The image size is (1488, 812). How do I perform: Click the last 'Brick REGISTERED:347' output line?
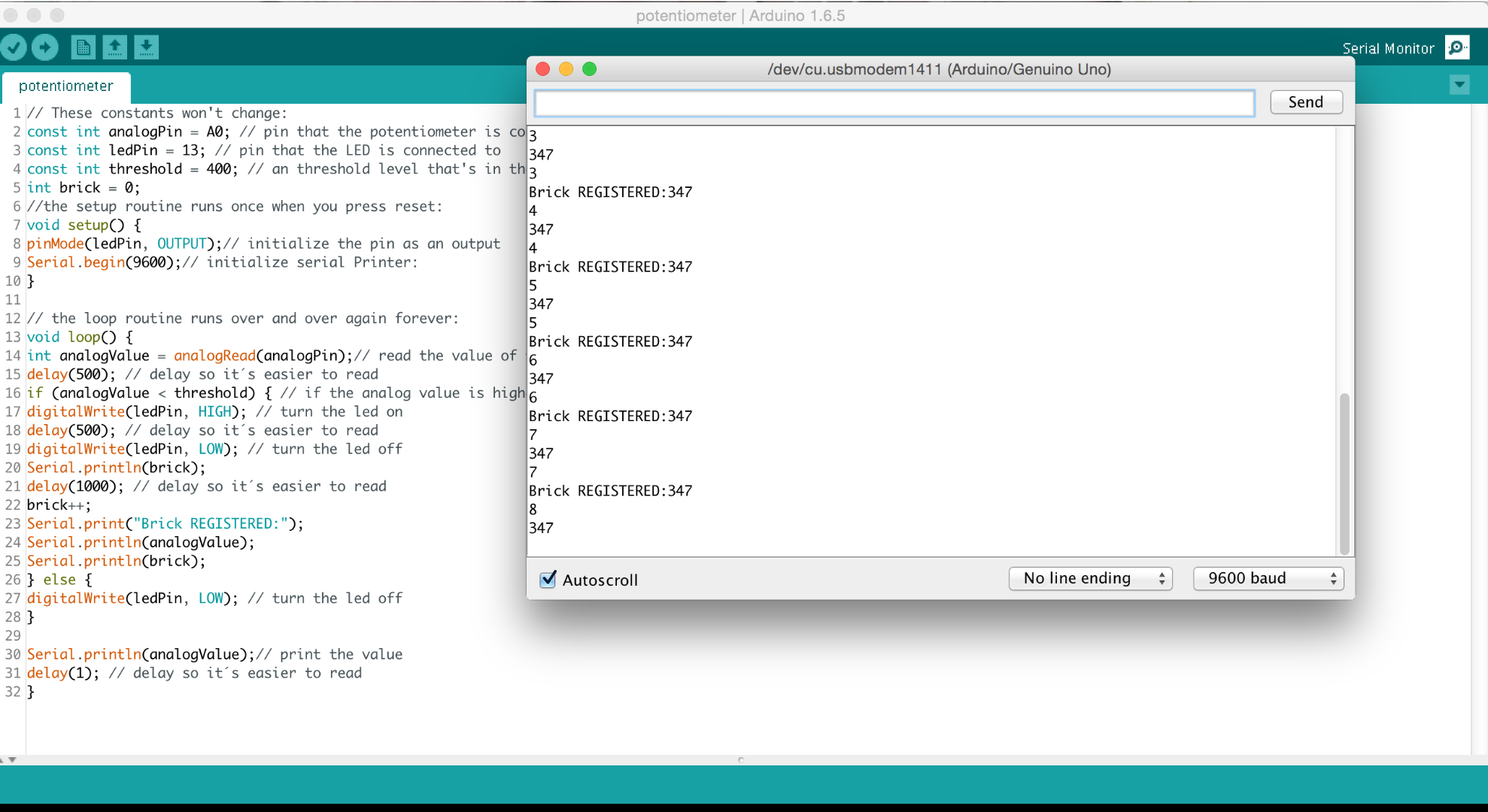pyautogui.click(x=610, y=491)
